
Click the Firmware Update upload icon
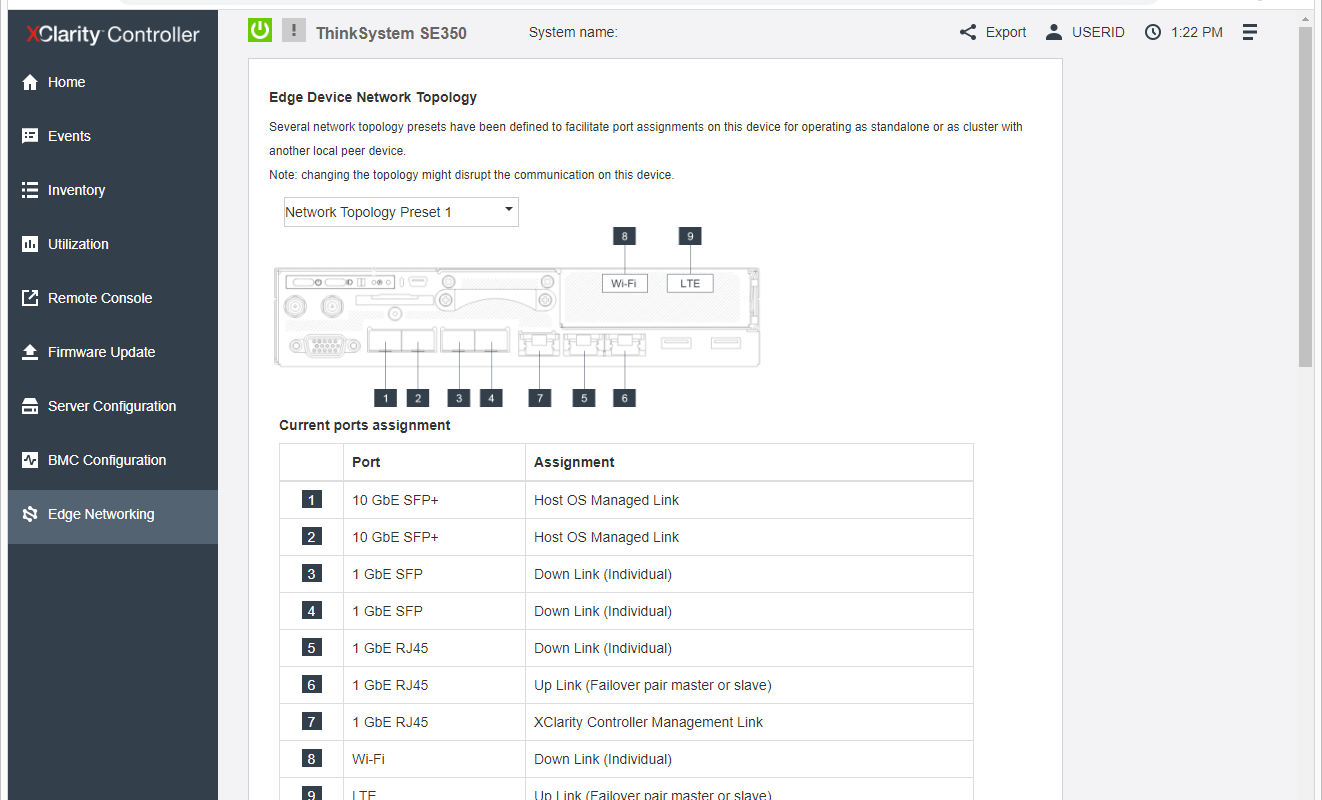[30, 352]
